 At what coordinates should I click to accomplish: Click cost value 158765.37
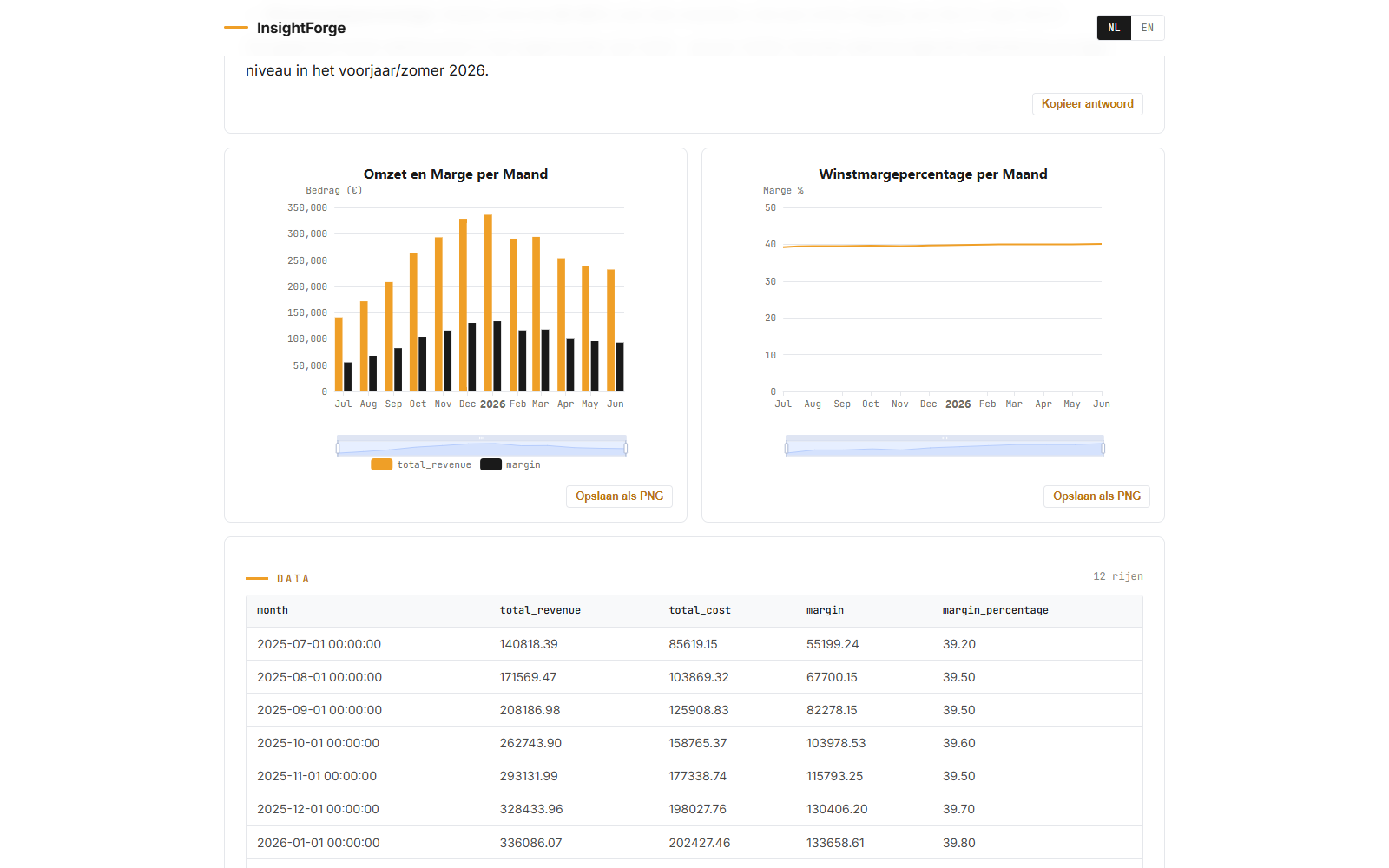pyautogui.click(x=698, y=743)
